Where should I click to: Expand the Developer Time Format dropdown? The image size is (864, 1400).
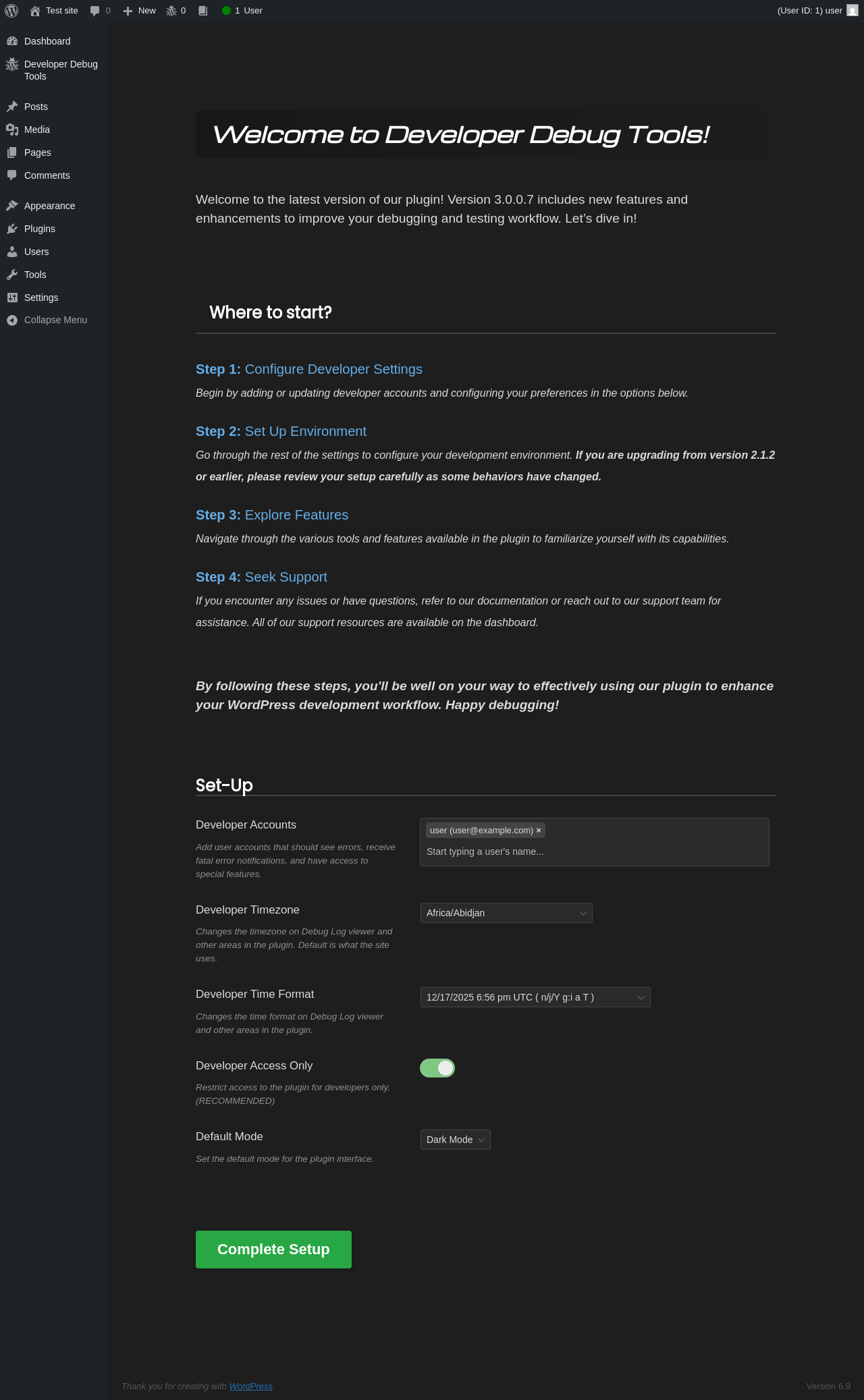[535, 997]
